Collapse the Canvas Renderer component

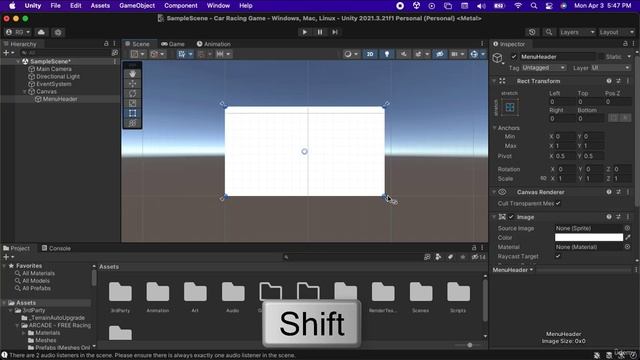pyautogui.click(x=494, y=192)
